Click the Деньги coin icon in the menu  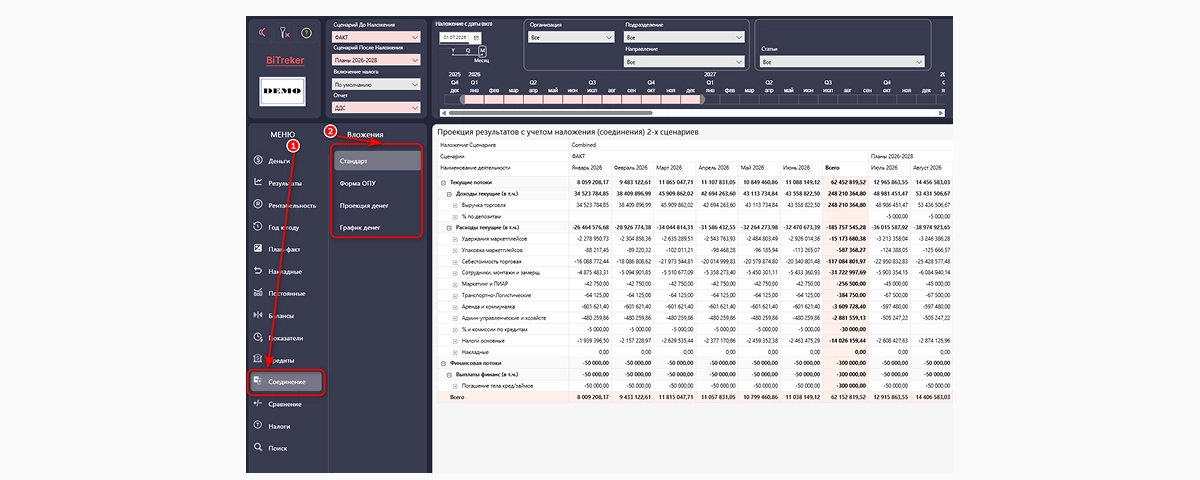click(258, 160)
